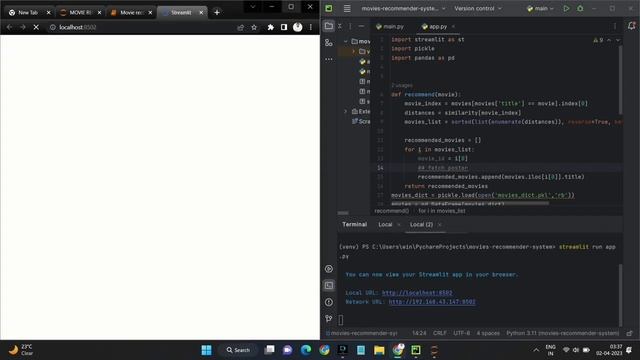
Task: Jump to next highlighted error arrow
Action: 618,40
